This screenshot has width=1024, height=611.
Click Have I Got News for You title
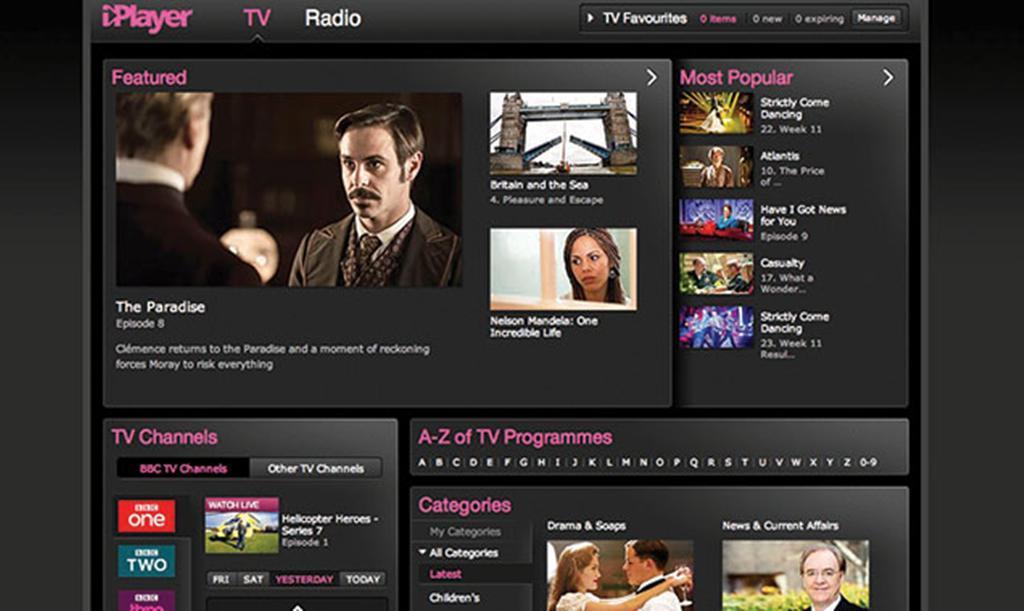click(x=803, y=215)
